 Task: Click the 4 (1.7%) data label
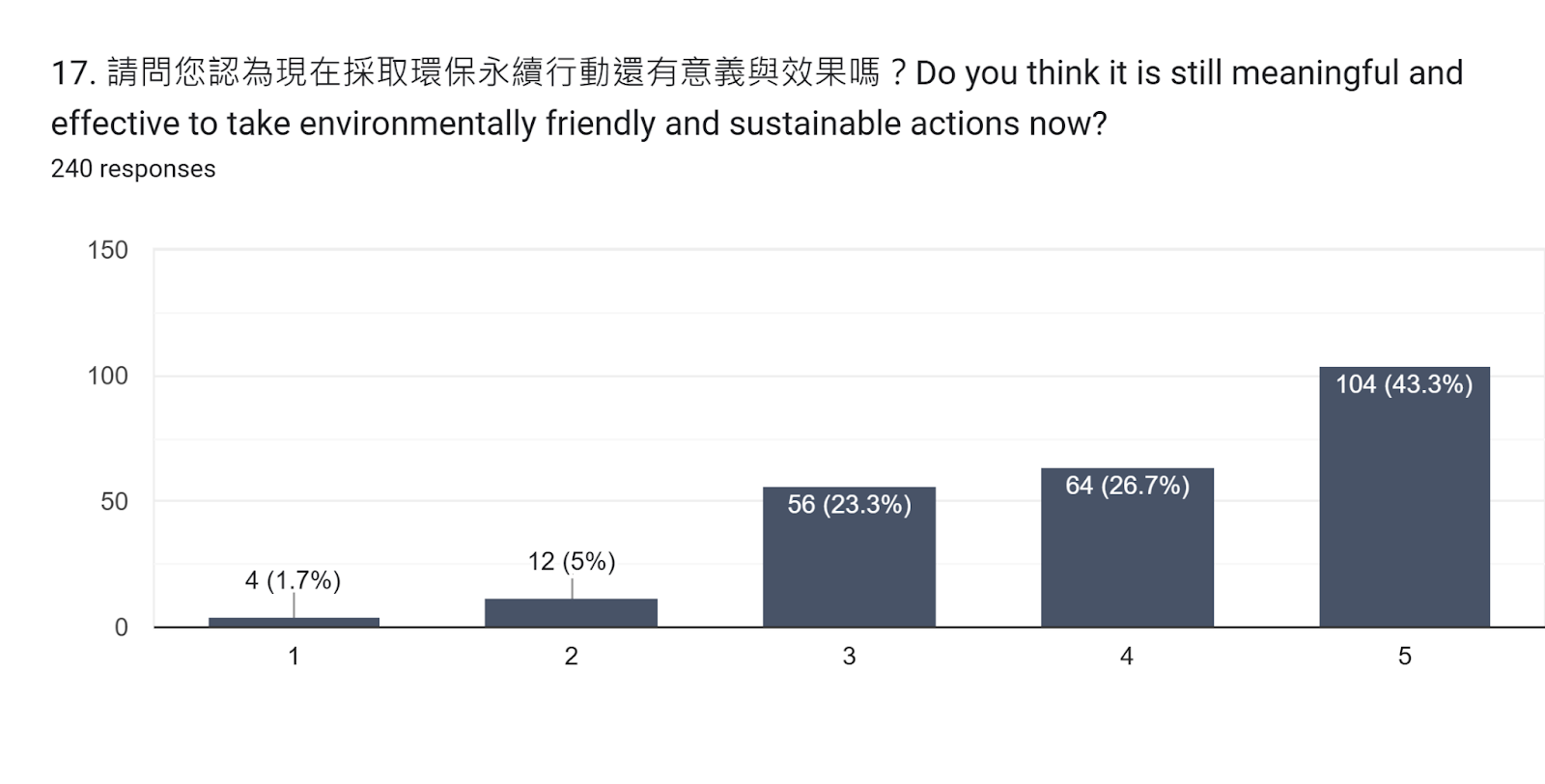pos(293,580)
